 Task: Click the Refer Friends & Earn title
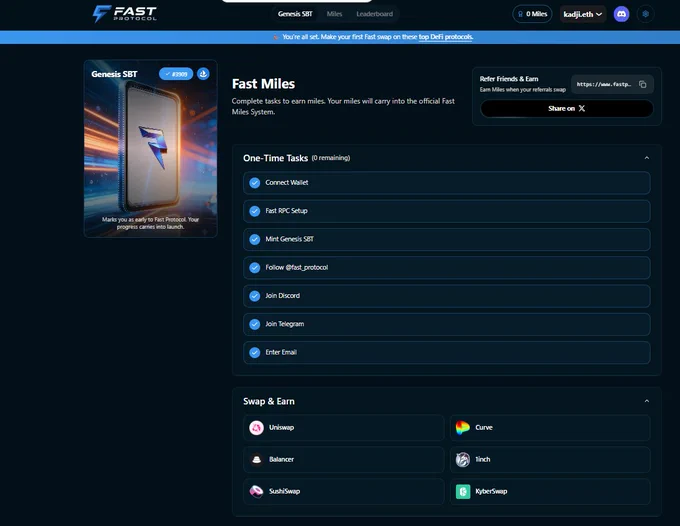point(509,79)
